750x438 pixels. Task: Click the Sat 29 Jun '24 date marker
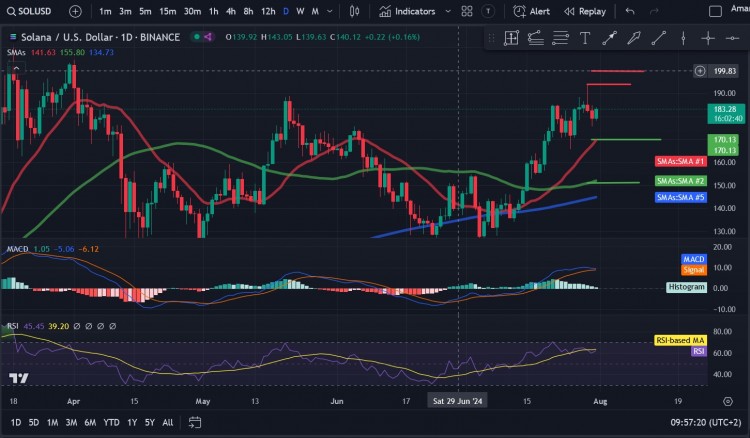(x=458, y=401)
